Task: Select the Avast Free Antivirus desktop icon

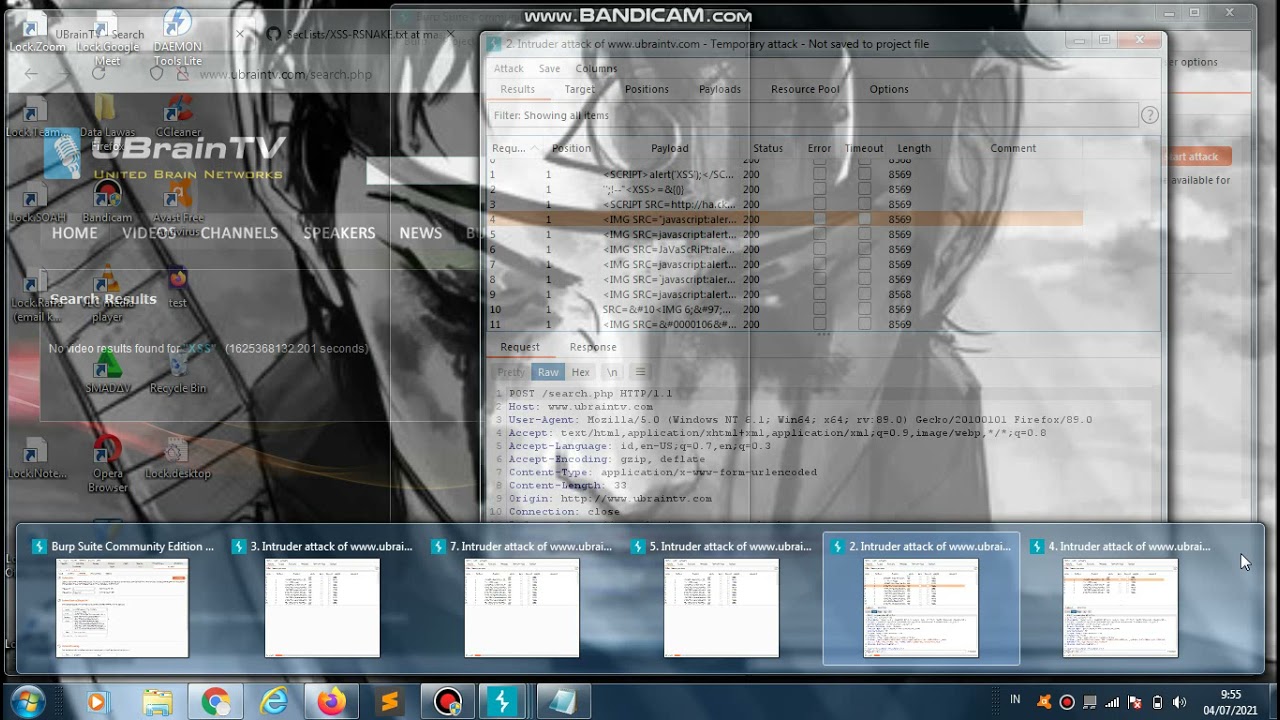Action: click(178, 208)
